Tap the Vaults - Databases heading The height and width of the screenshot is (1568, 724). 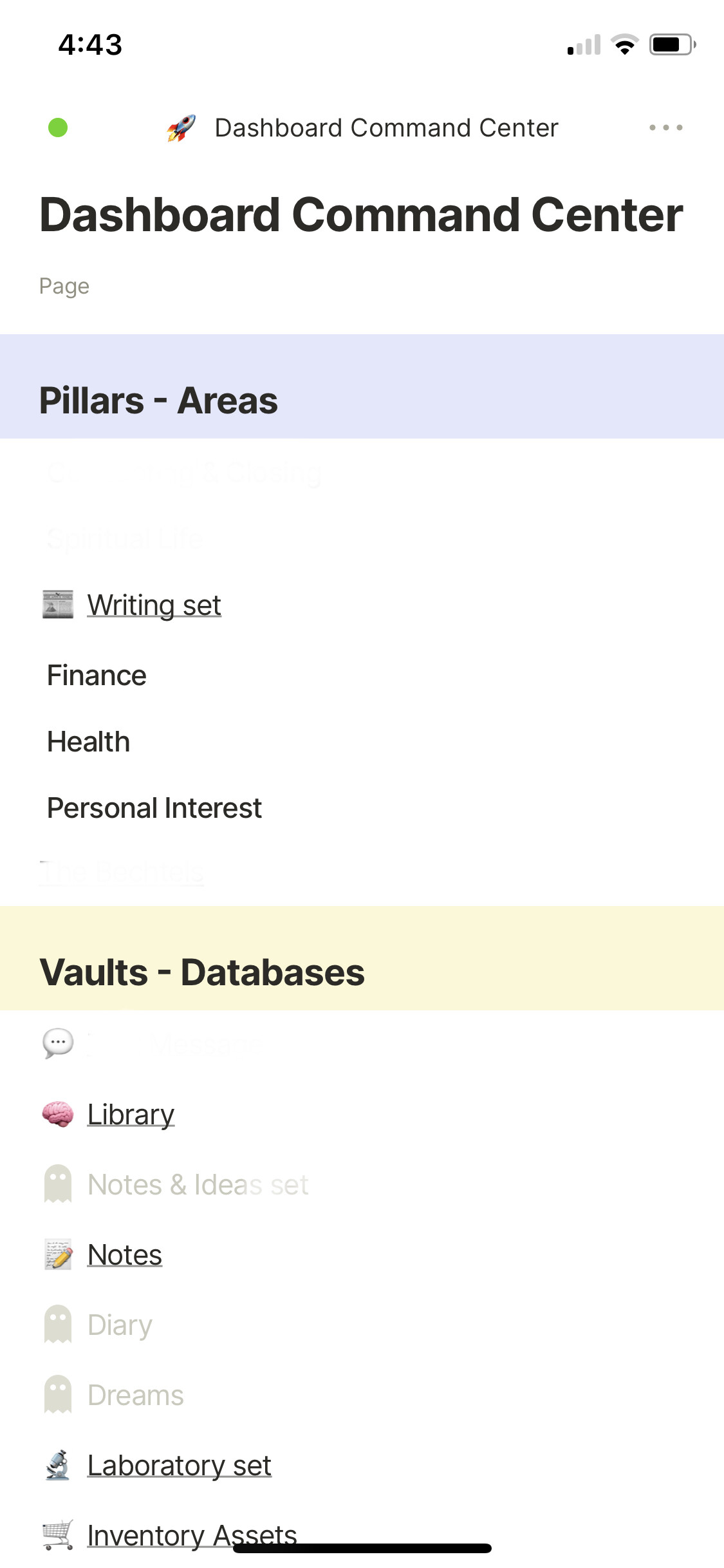coord(202,972)
